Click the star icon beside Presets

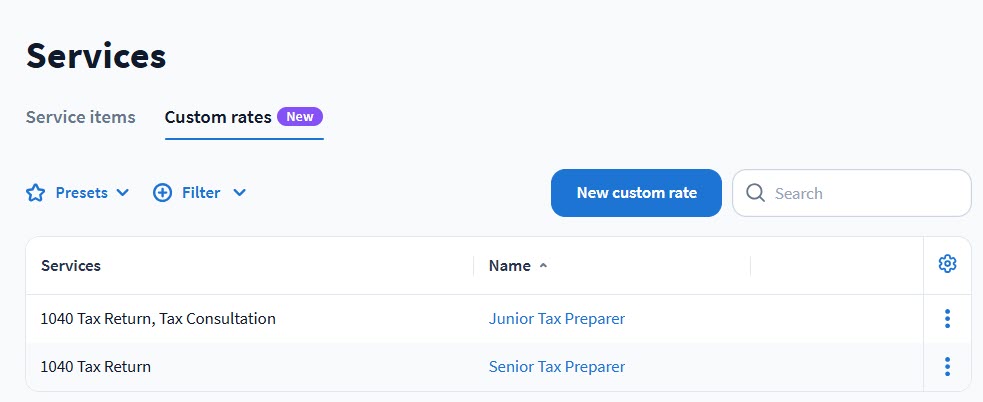point(36,193)
